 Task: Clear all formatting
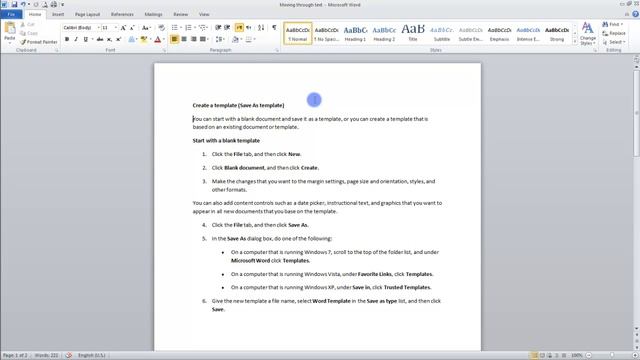162,28
